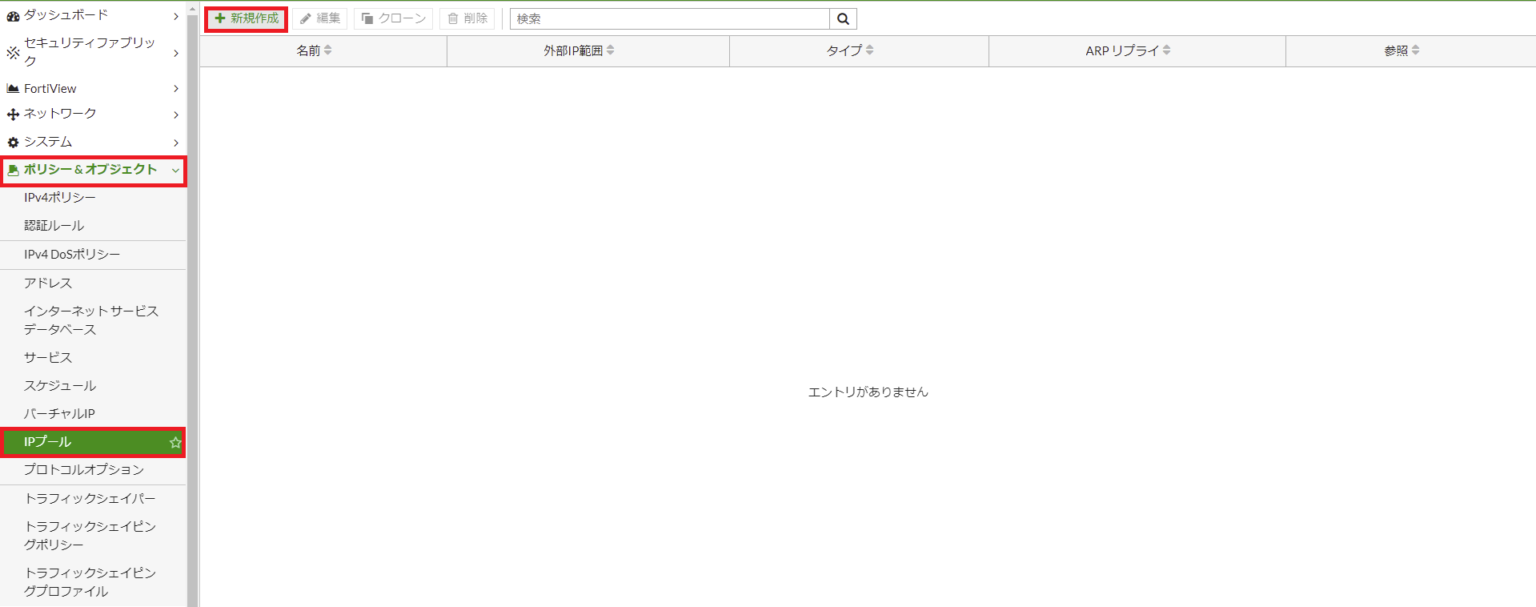
Task: Expand the システム menu chevron
Action: (x=176, y=143)
